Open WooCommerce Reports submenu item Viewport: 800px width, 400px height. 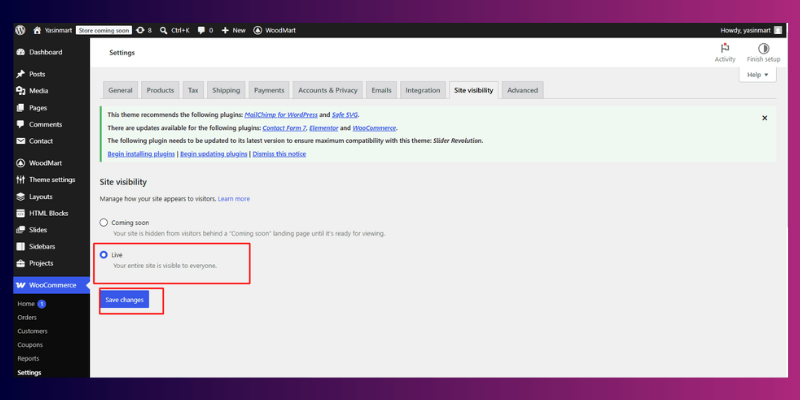(x=28, y=359)
